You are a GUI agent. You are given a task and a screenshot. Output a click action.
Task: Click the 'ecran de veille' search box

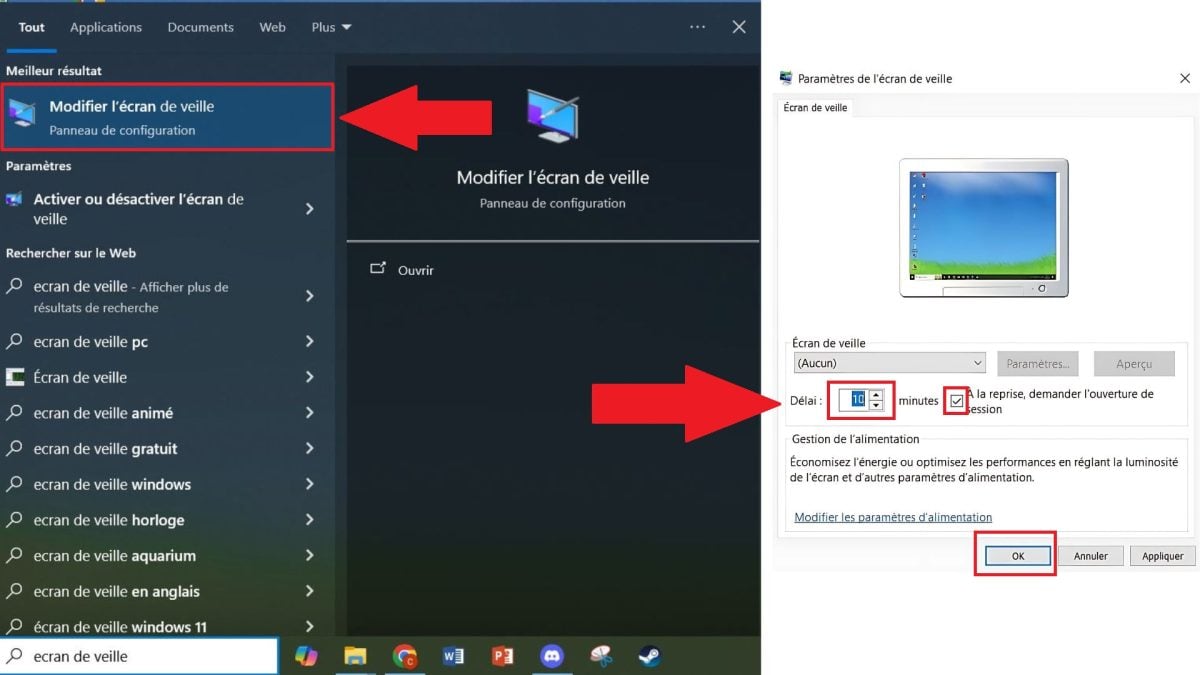pos(139,656)
